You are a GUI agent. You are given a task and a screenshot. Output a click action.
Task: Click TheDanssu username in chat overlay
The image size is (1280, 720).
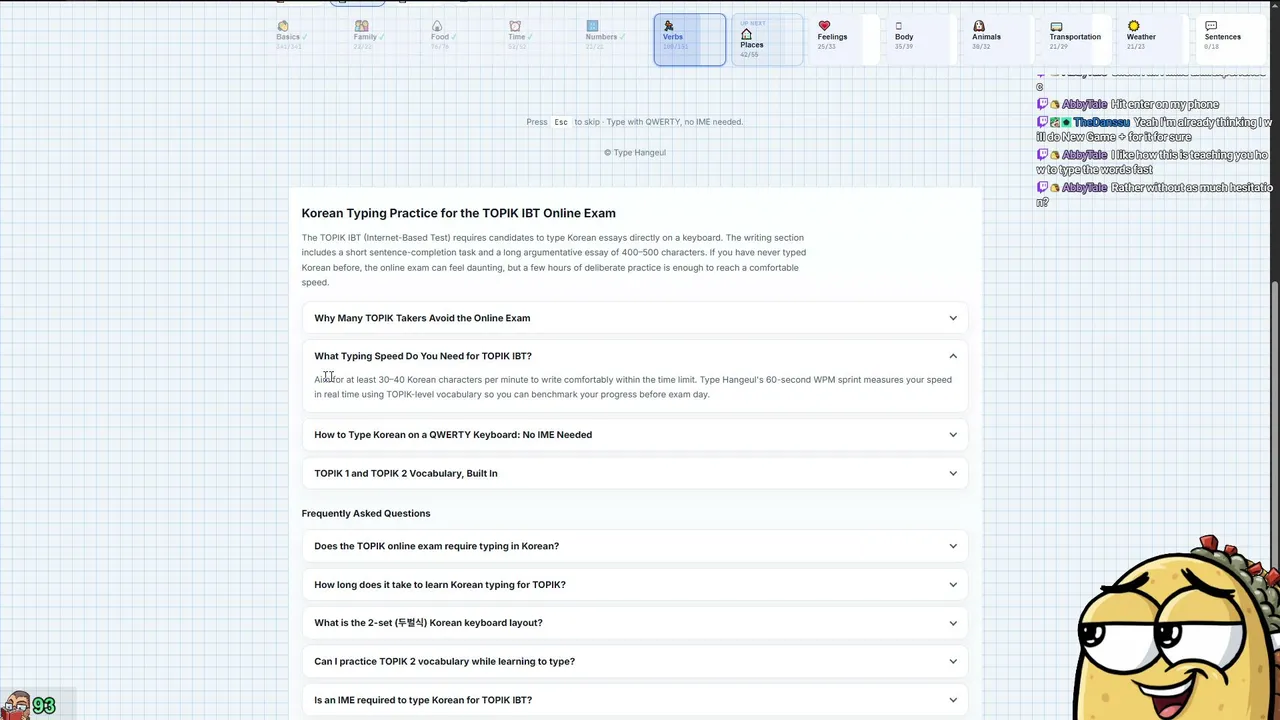click(1101, 122)
